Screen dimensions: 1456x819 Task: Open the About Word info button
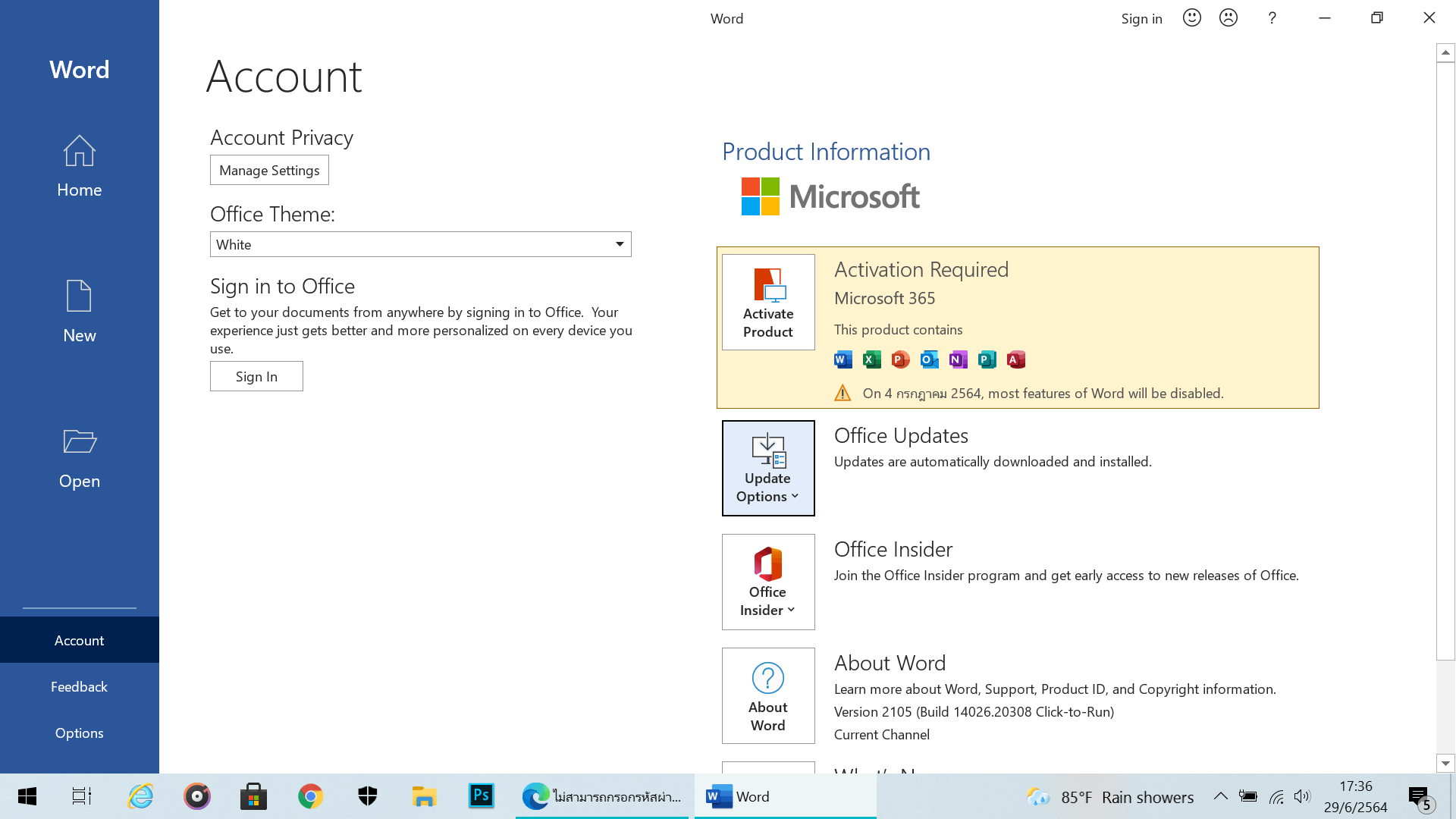768,695
